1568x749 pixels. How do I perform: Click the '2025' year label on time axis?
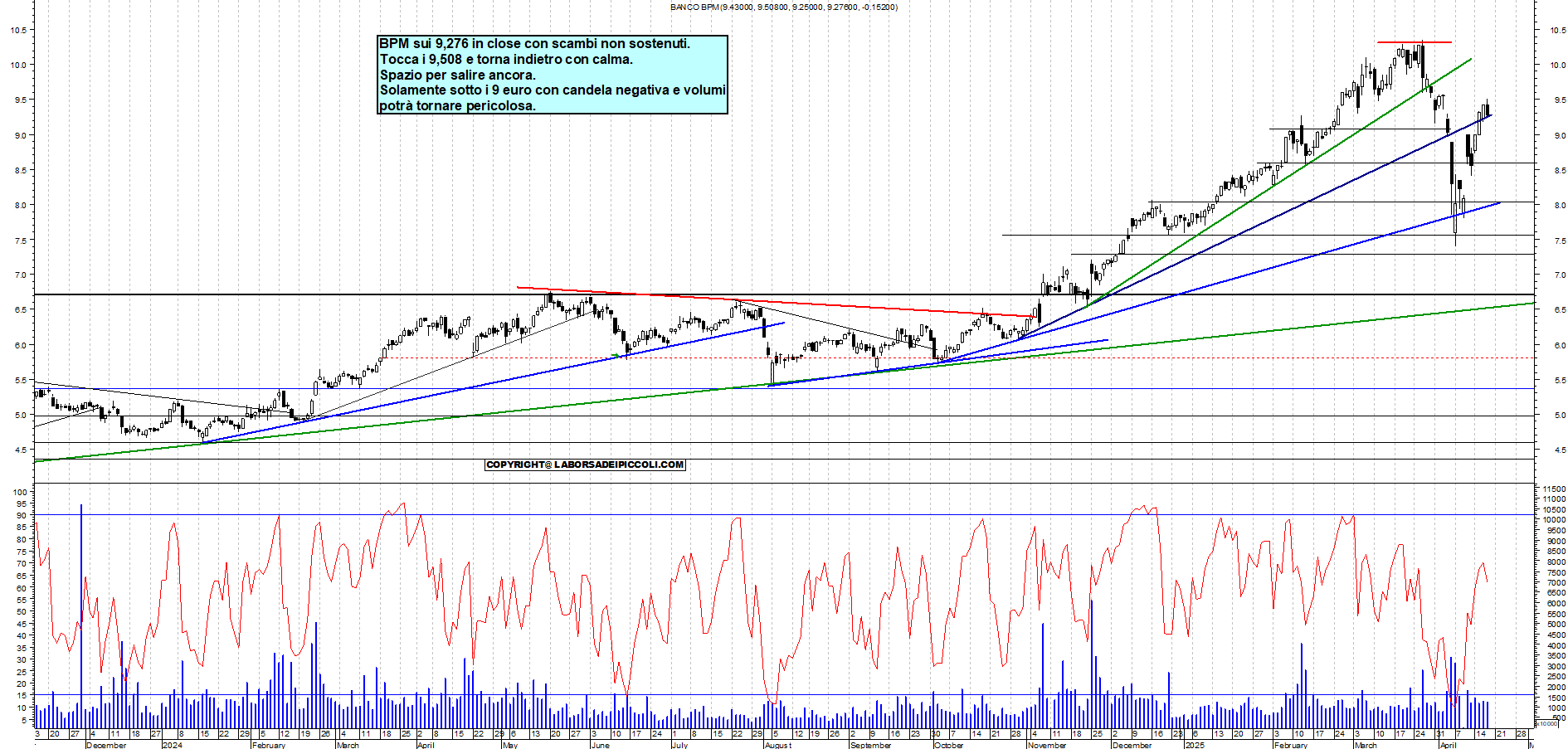[x=1195, y=745]
